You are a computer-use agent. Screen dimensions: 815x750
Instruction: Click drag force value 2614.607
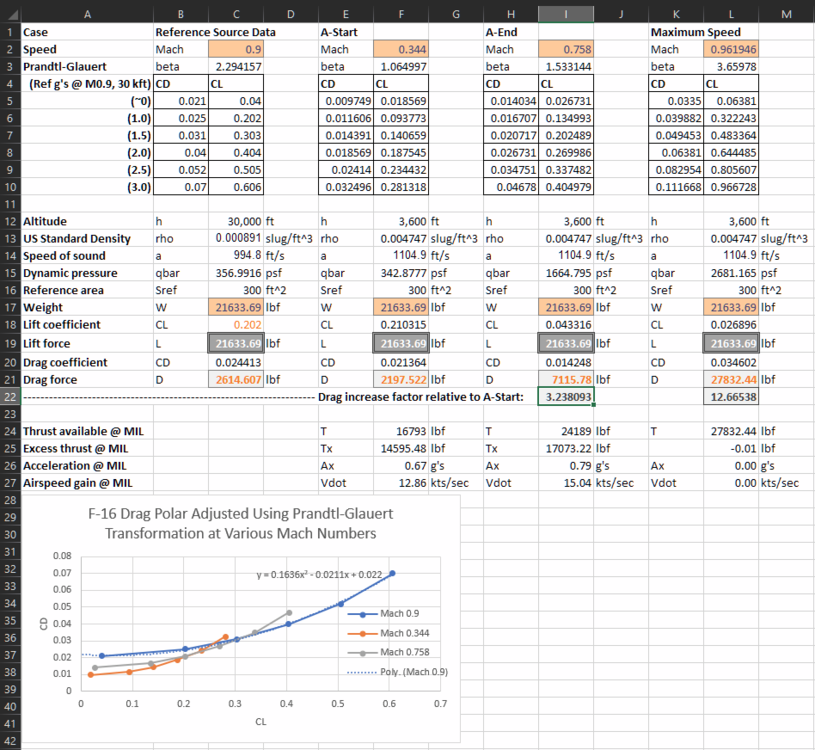[236, 379]
